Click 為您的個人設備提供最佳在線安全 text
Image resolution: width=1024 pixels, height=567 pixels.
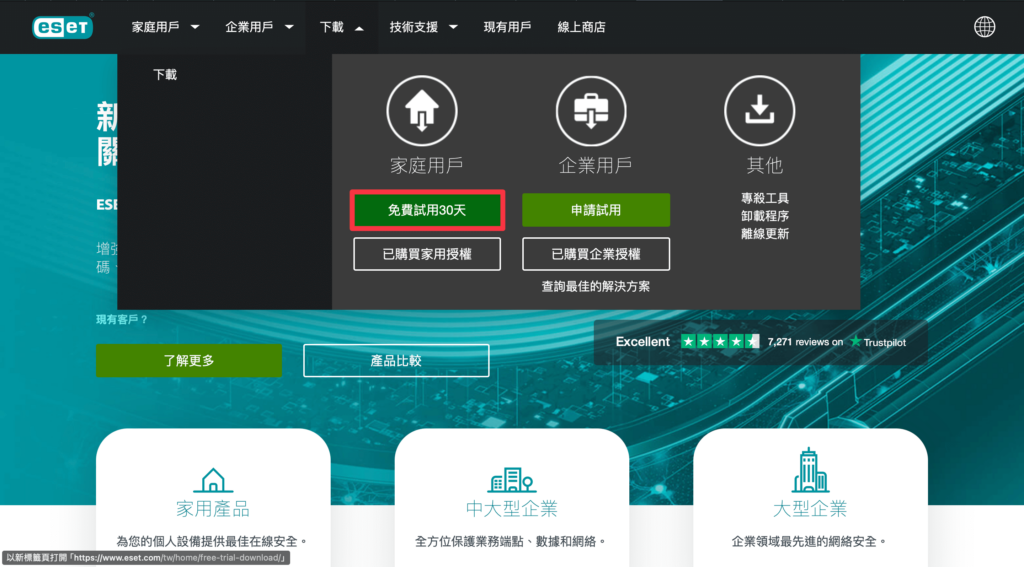pyautogui.click(x=213, y=542)
